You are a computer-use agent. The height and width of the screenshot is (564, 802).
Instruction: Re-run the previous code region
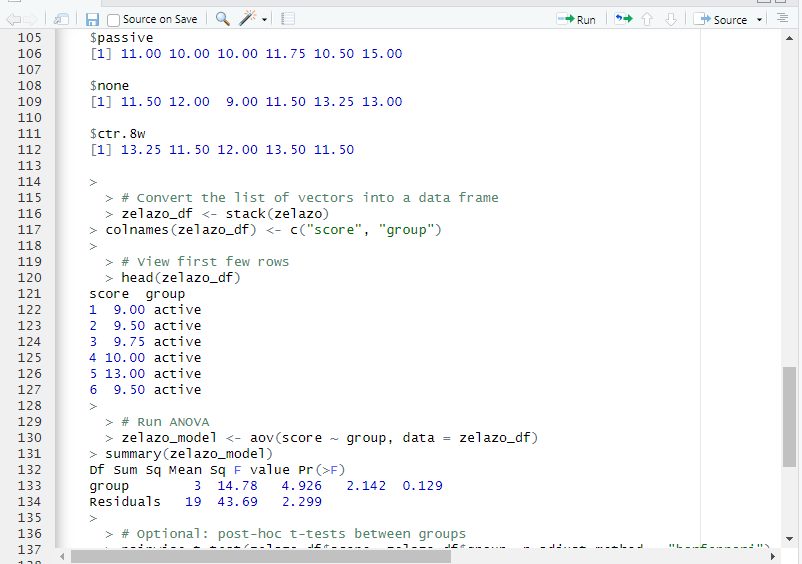point(624,19)
